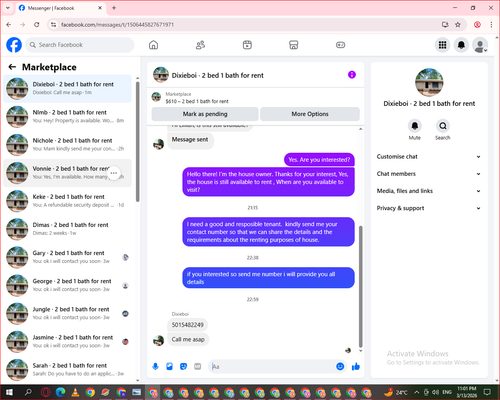The width and height of the screenshot is (500, 400).
Task: Open the Dimas conversation
Action: click(x=68, y=229)
